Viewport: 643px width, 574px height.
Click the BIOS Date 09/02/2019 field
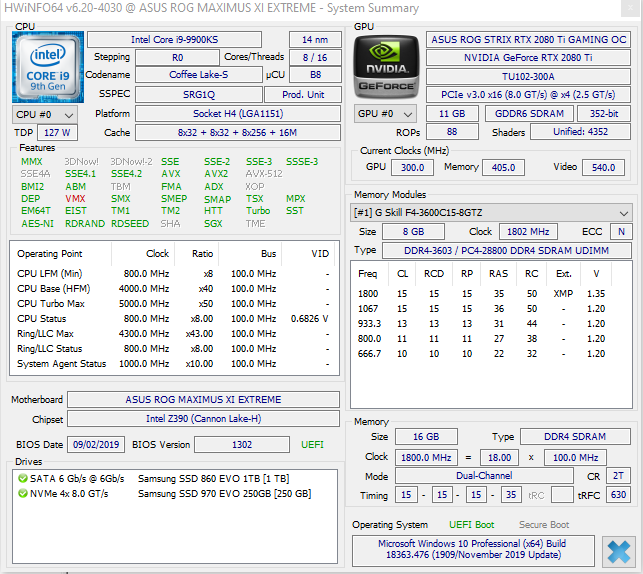pyautogui.click(x=96, y=444)
